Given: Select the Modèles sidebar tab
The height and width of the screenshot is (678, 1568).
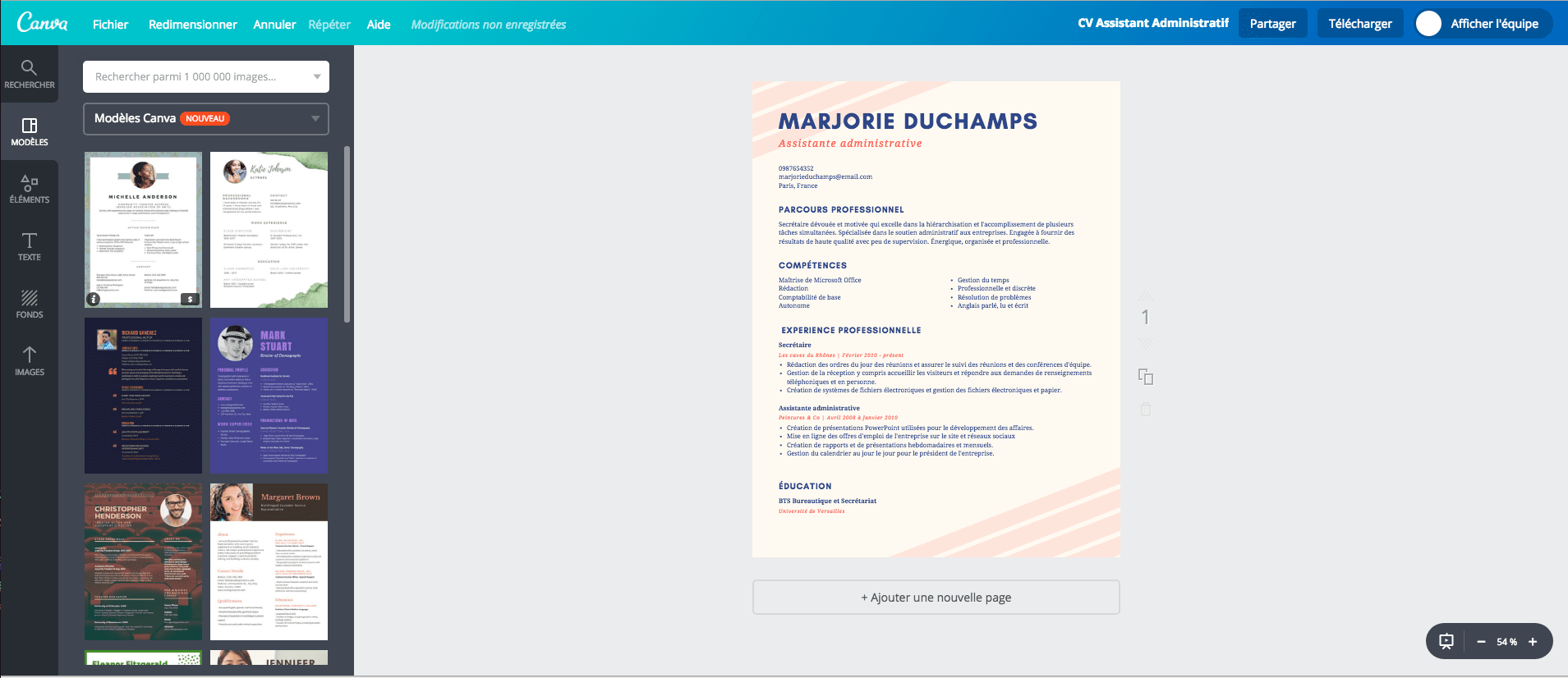Looking at the screenshot, I should [x=29, y=131].
